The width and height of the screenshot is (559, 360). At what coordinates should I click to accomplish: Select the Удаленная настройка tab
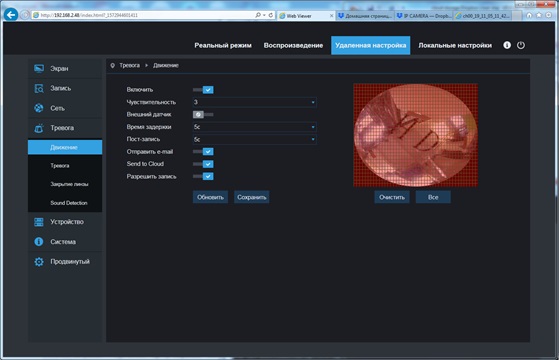[x=370, y=45]
